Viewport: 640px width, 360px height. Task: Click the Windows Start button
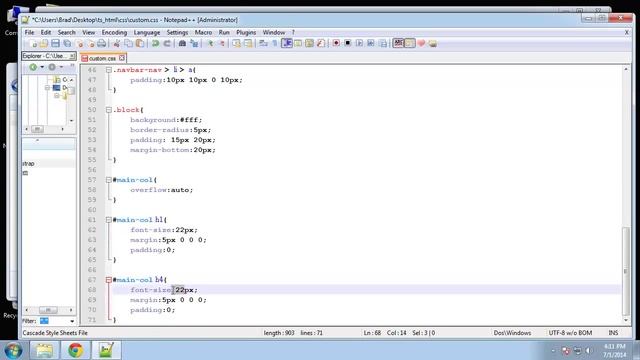pos(13,351)
